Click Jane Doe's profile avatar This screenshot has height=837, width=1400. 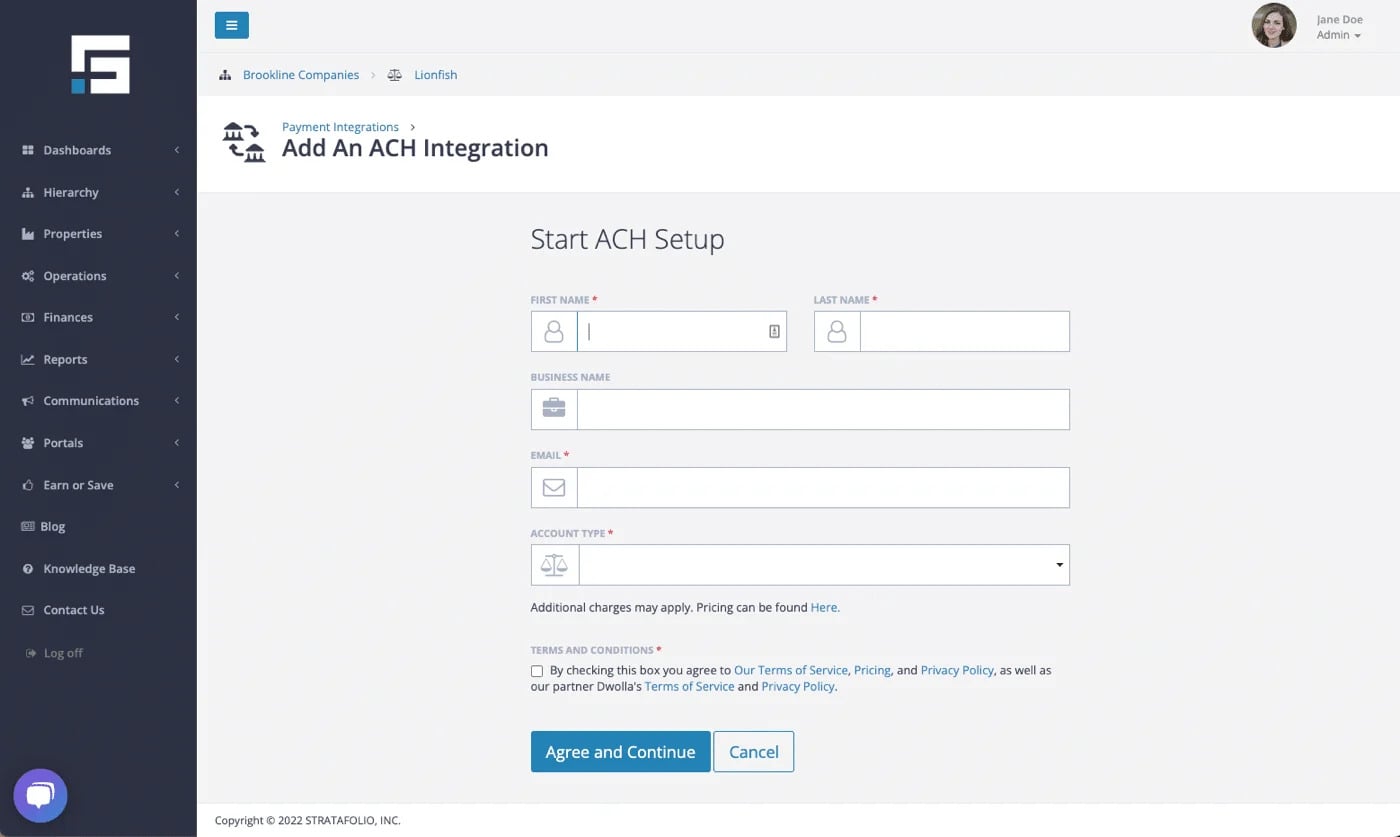1273,26
